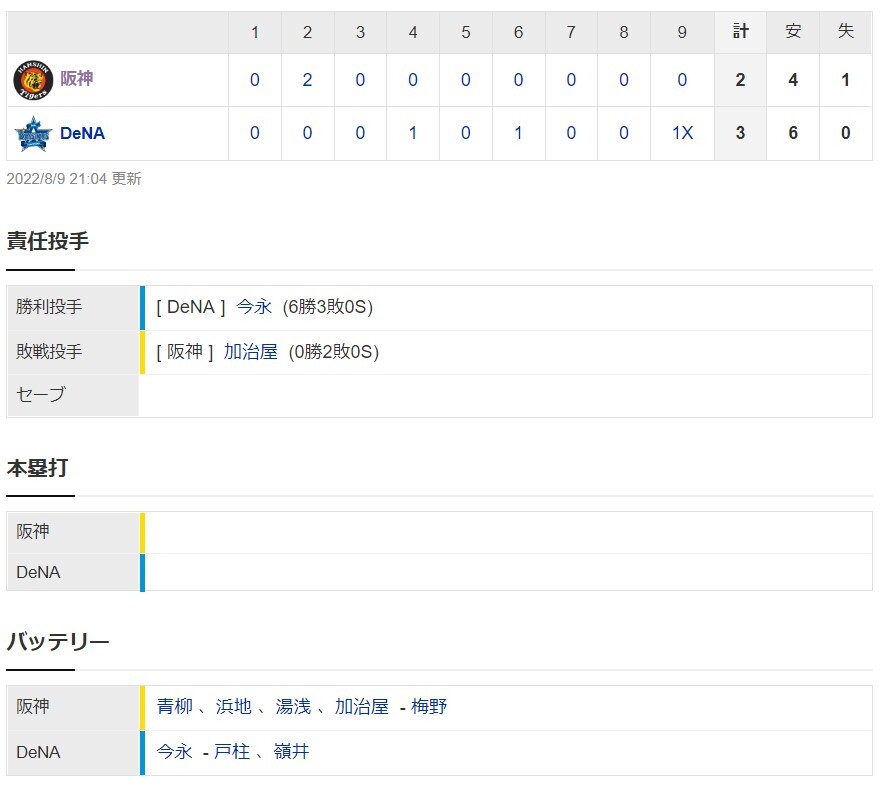Open catcher 戸柱 link
This screenshot has height=787, width=881.
tap(231, 751)
